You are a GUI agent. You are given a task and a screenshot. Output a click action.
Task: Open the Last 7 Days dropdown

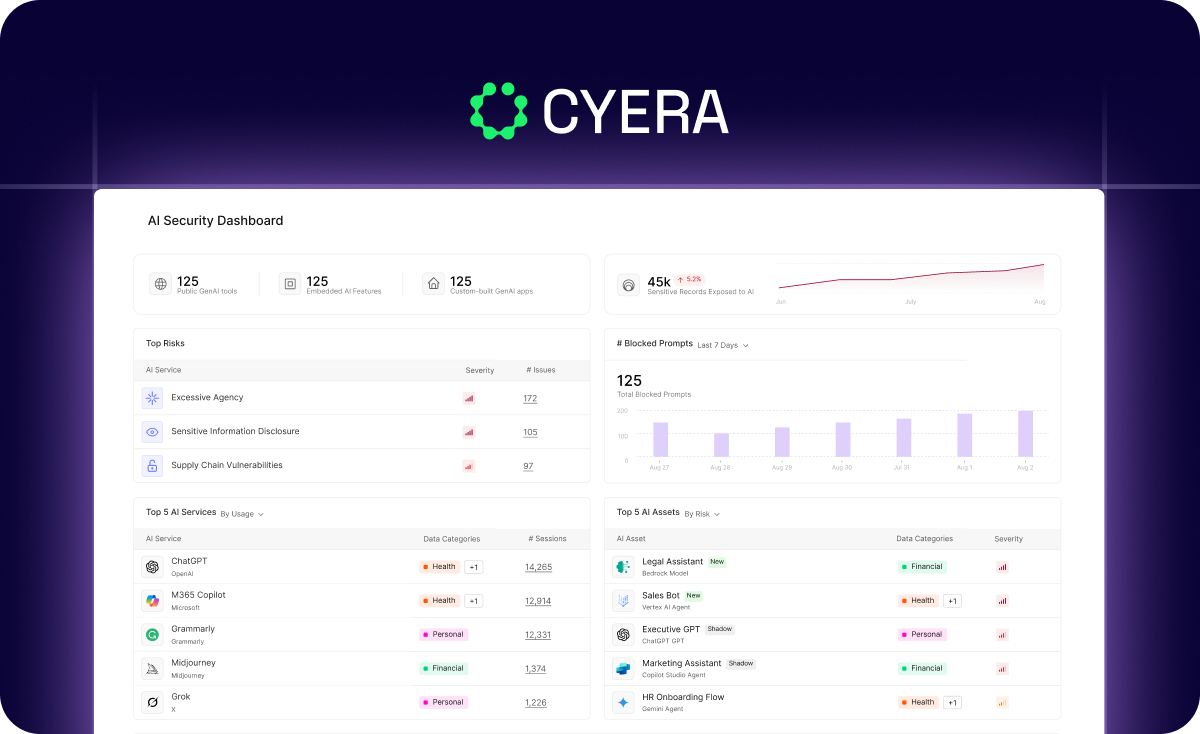pyautogui.click(x=723, y=345)
